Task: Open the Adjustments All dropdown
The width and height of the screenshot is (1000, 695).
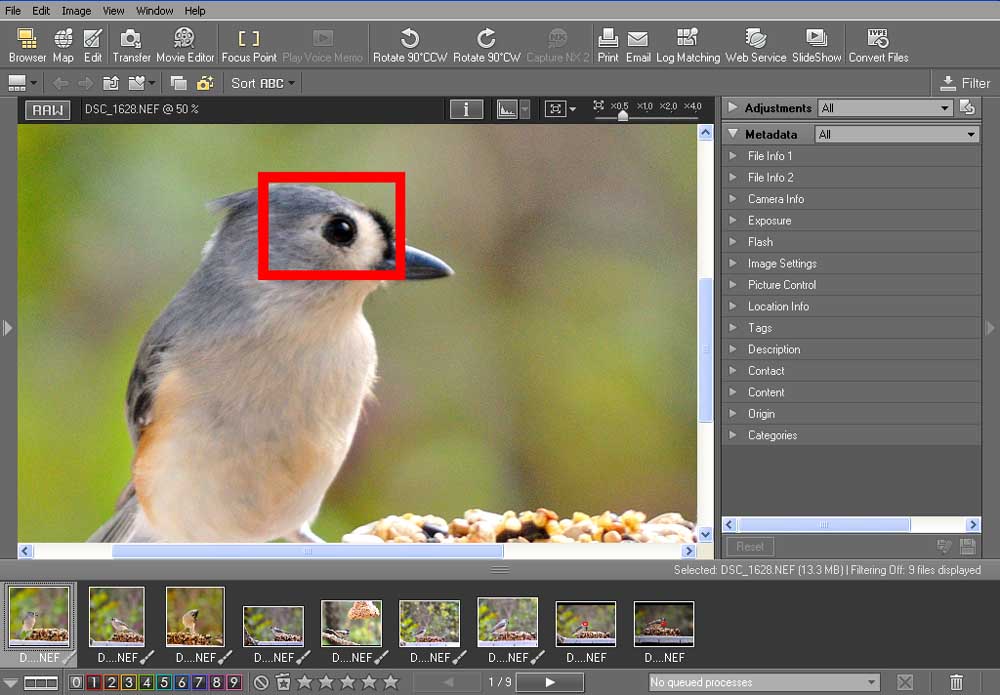Action: click(x=884, y=108)
